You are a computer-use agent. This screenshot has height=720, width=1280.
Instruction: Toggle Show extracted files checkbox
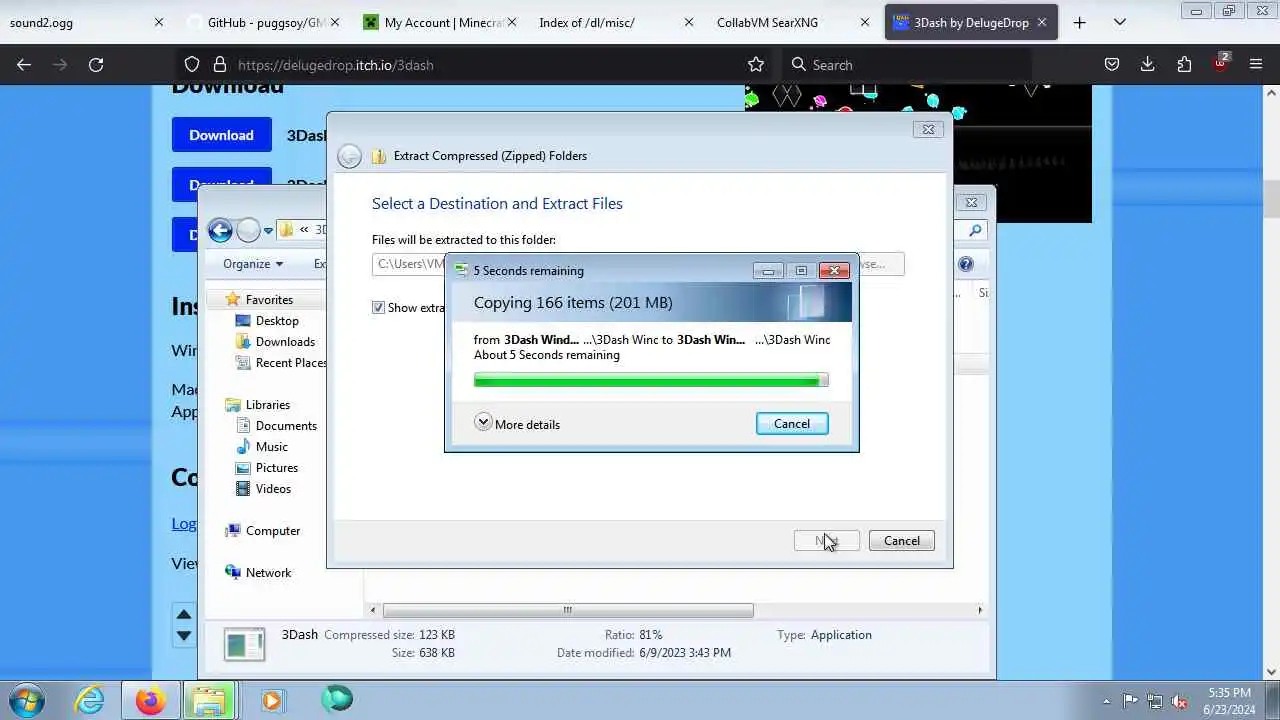click(x=378, y=307)
